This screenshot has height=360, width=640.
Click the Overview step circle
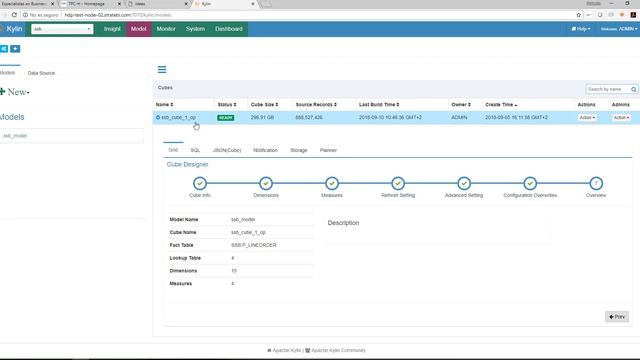click(596, 183)
